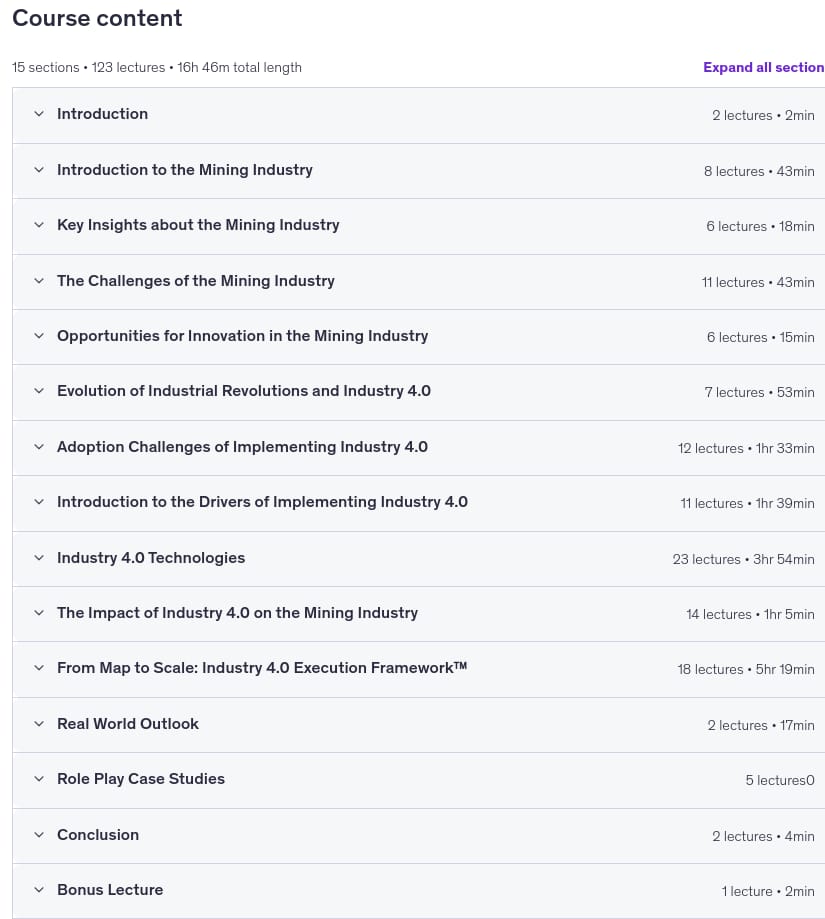
Task: Click the "7 lectures • 53min" text
Action: coord(759,392)
